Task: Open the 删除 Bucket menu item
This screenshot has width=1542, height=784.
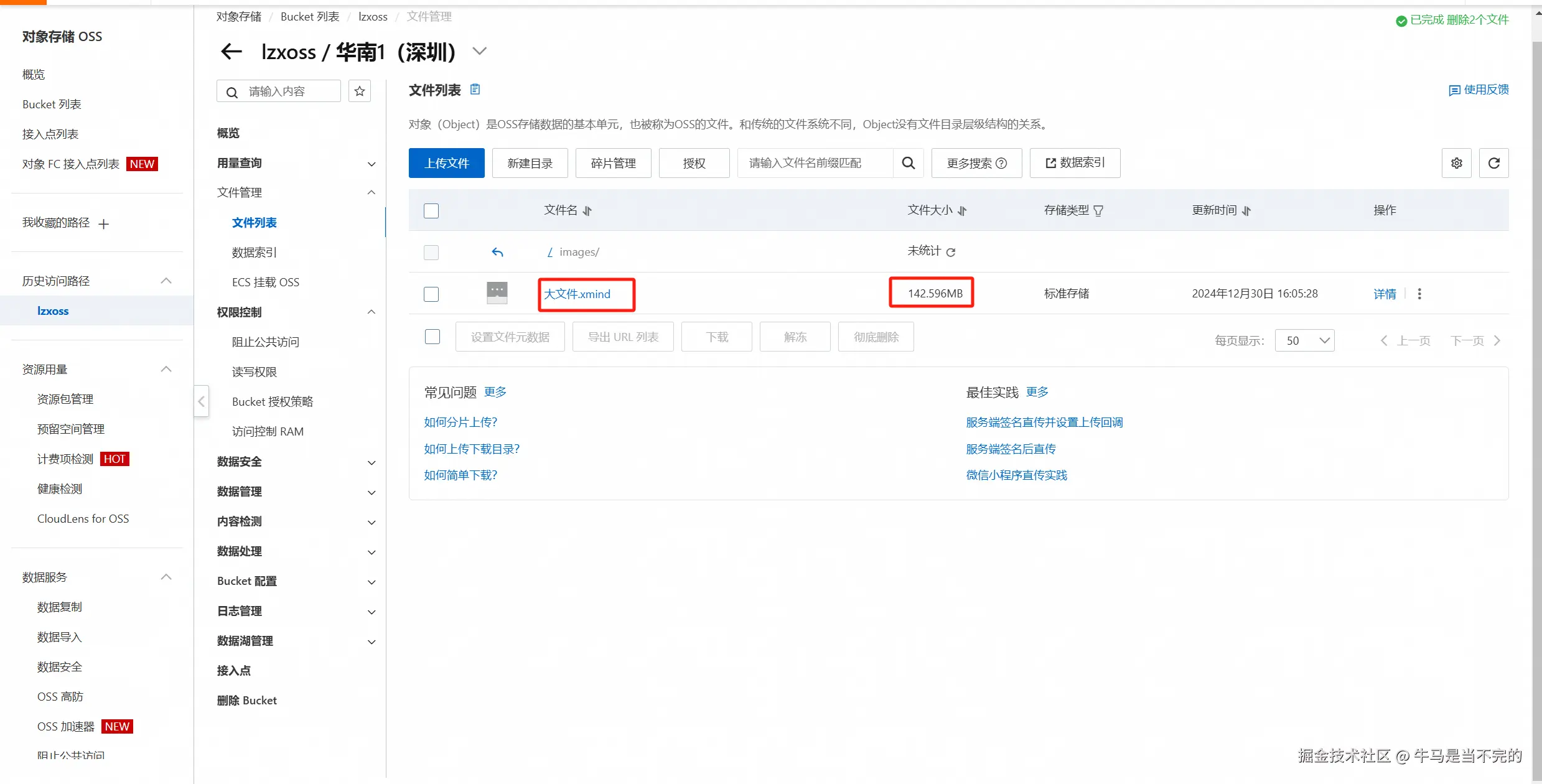Action: (x=247, y=701)
